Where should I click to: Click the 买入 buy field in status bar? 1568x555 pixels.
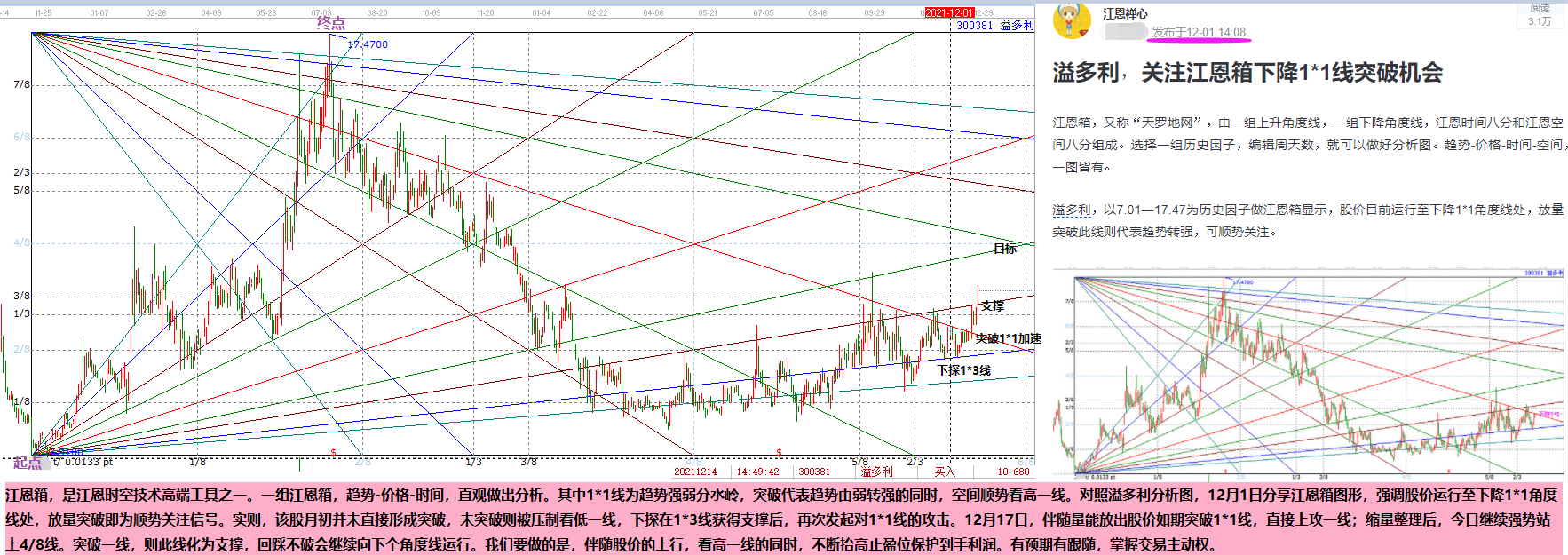945,472
